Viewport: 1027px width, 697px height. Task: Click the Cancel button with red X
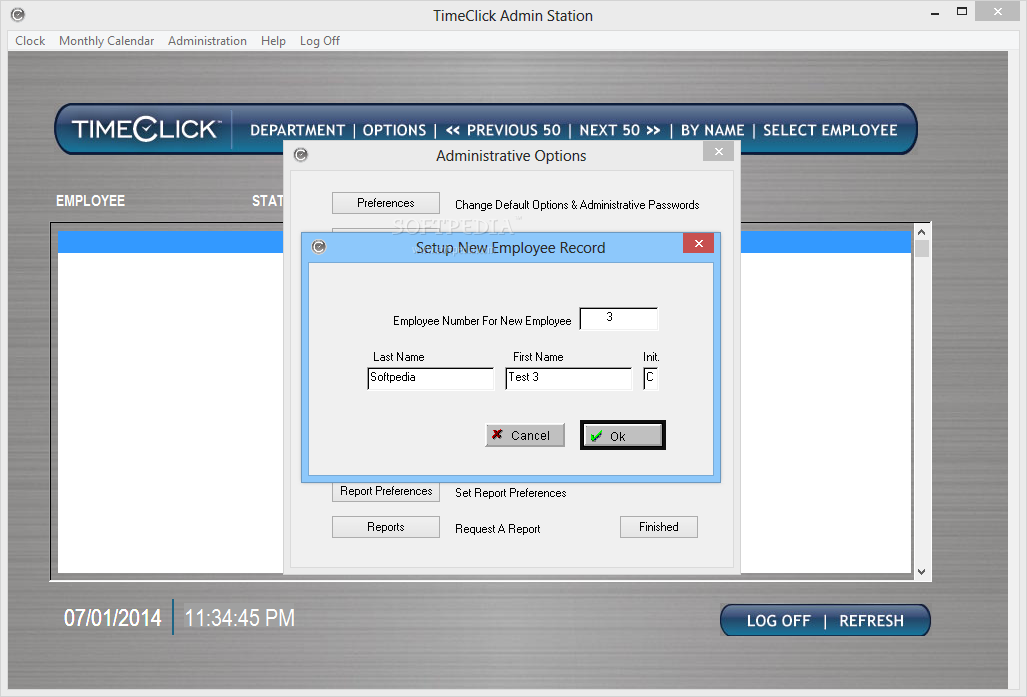[525, 435]
